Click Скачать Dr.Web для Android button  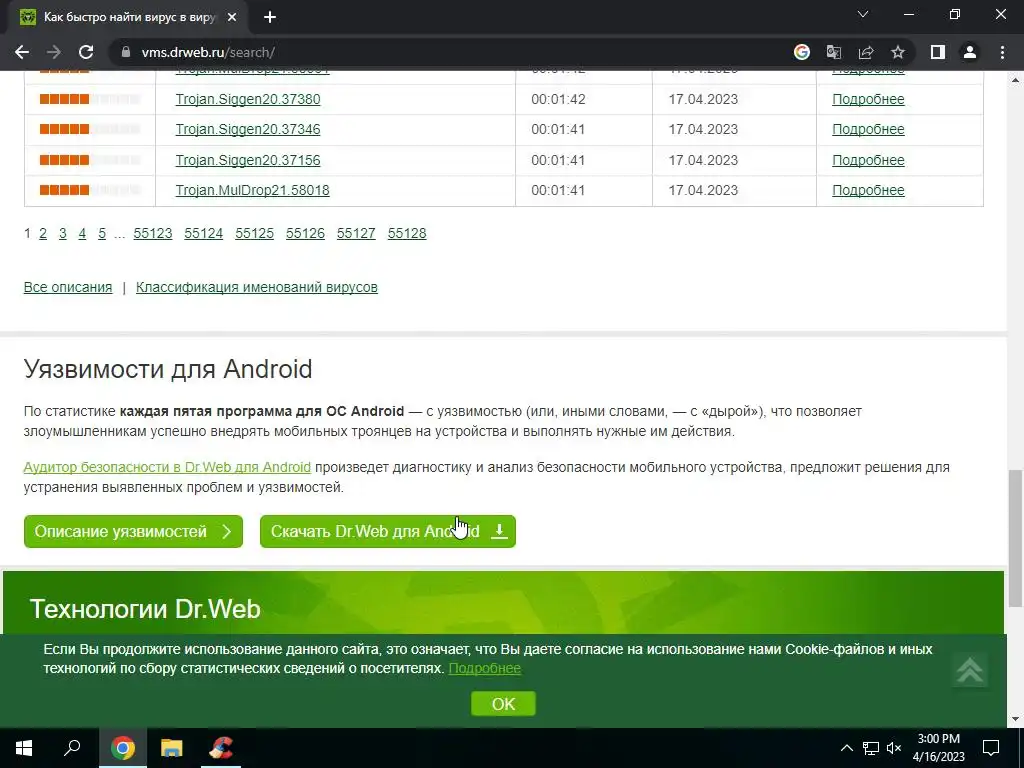click(x=388, y=532)
